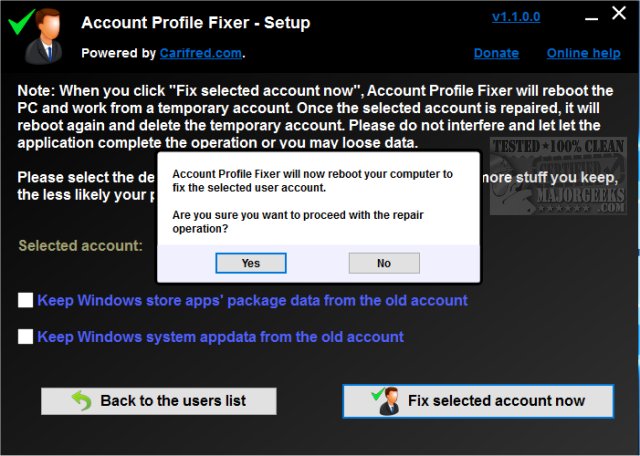Click the user icon on Fix button
The image size is (640, 456).
point(387,401)
